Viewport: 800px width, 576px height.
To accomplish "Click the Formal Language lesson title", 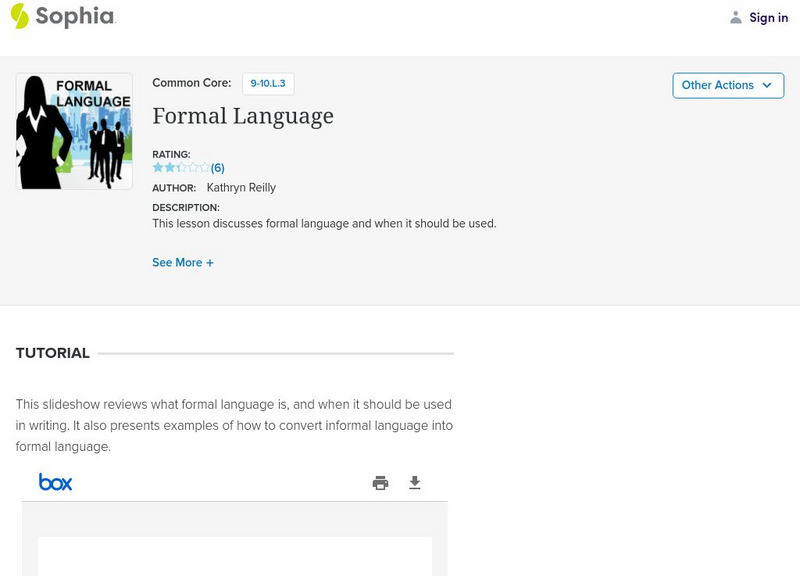I will (x=243, y=116).
